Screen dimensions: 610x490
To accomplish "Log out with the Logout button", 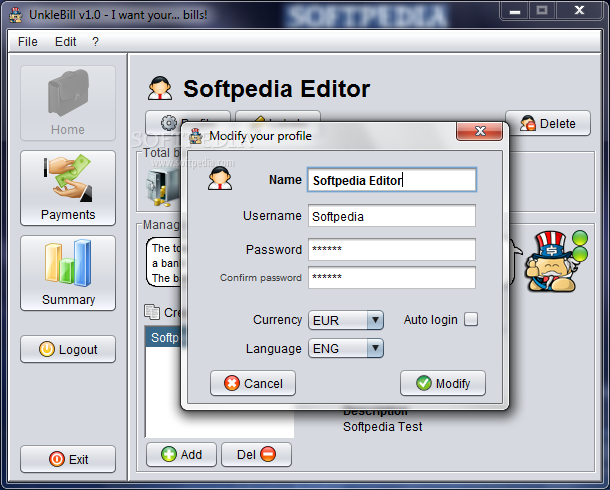I will [68, 349].
